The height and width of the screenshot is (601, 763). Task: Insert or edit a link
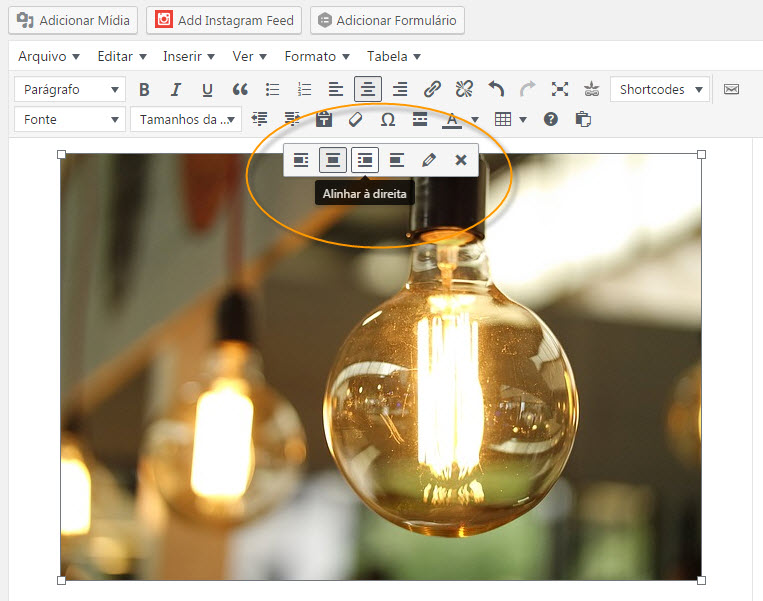[x=432, y=89]
